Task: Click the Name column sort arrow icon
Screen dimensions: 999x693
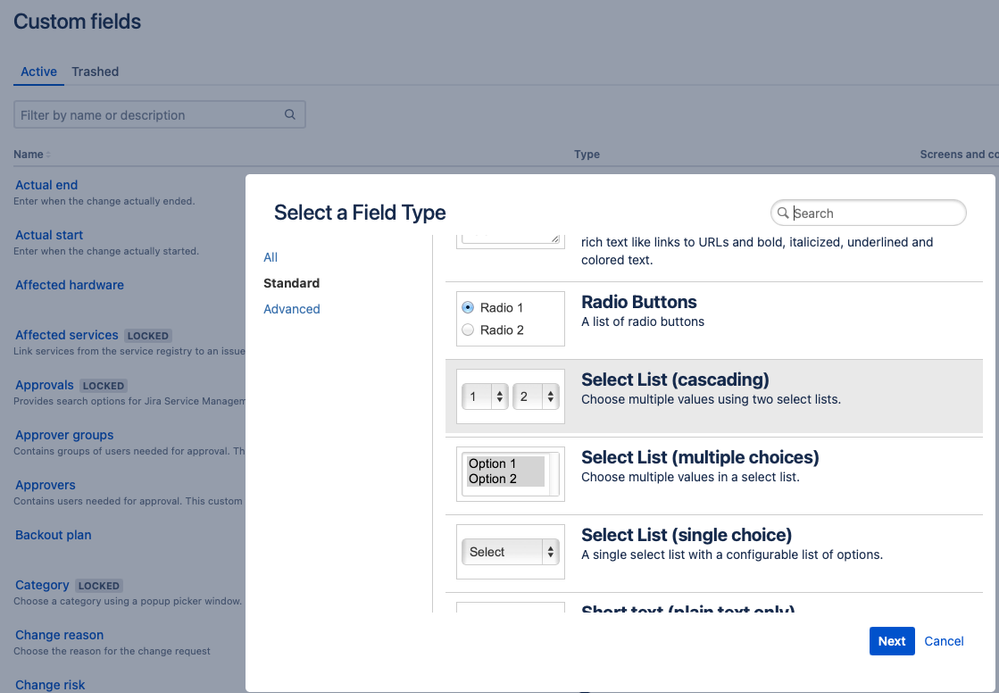Action: (48, 155)
